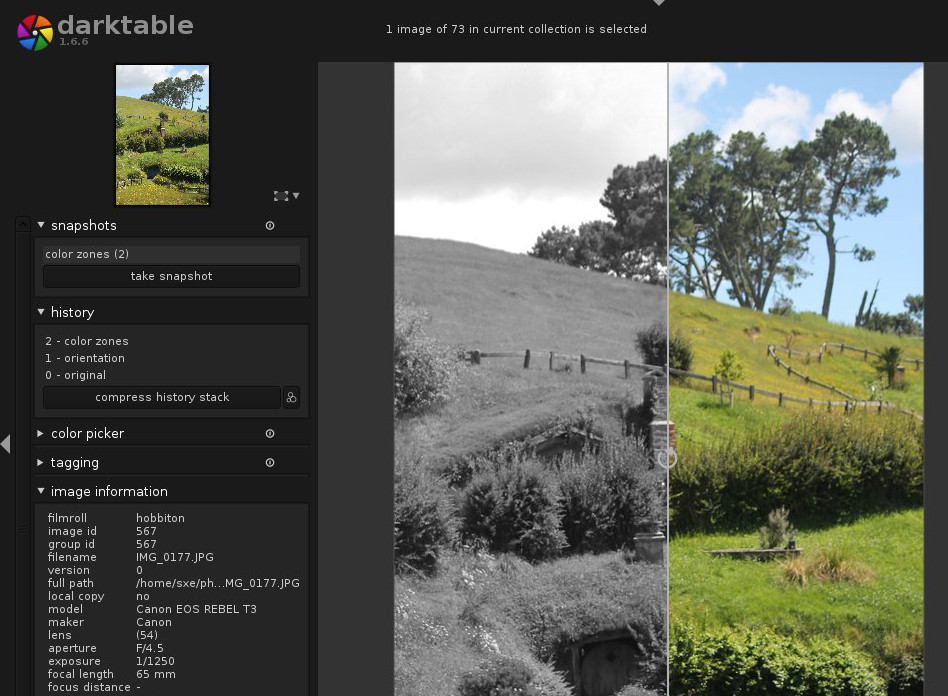This screenshot has width=948, height=696.
Task: Click the snapshot rotate handle on divider
Action: 667,459
